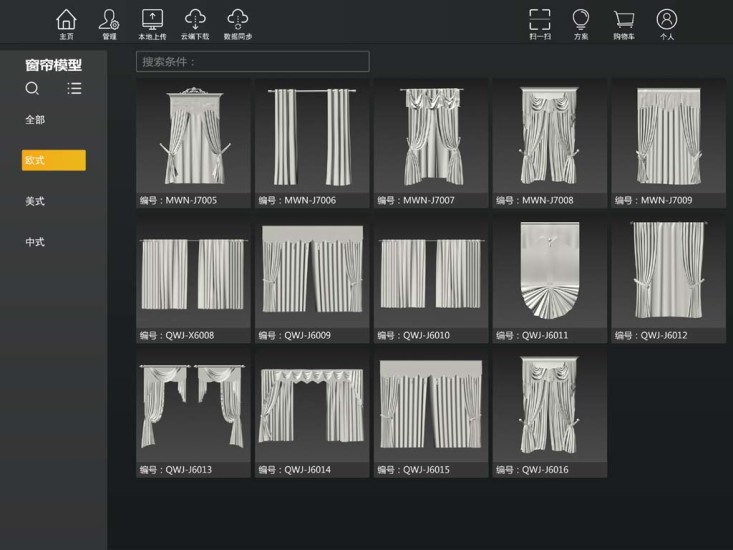Click the magnifier search icon in sidebar
The image size is (733, 550).
[x=33, y=88]
